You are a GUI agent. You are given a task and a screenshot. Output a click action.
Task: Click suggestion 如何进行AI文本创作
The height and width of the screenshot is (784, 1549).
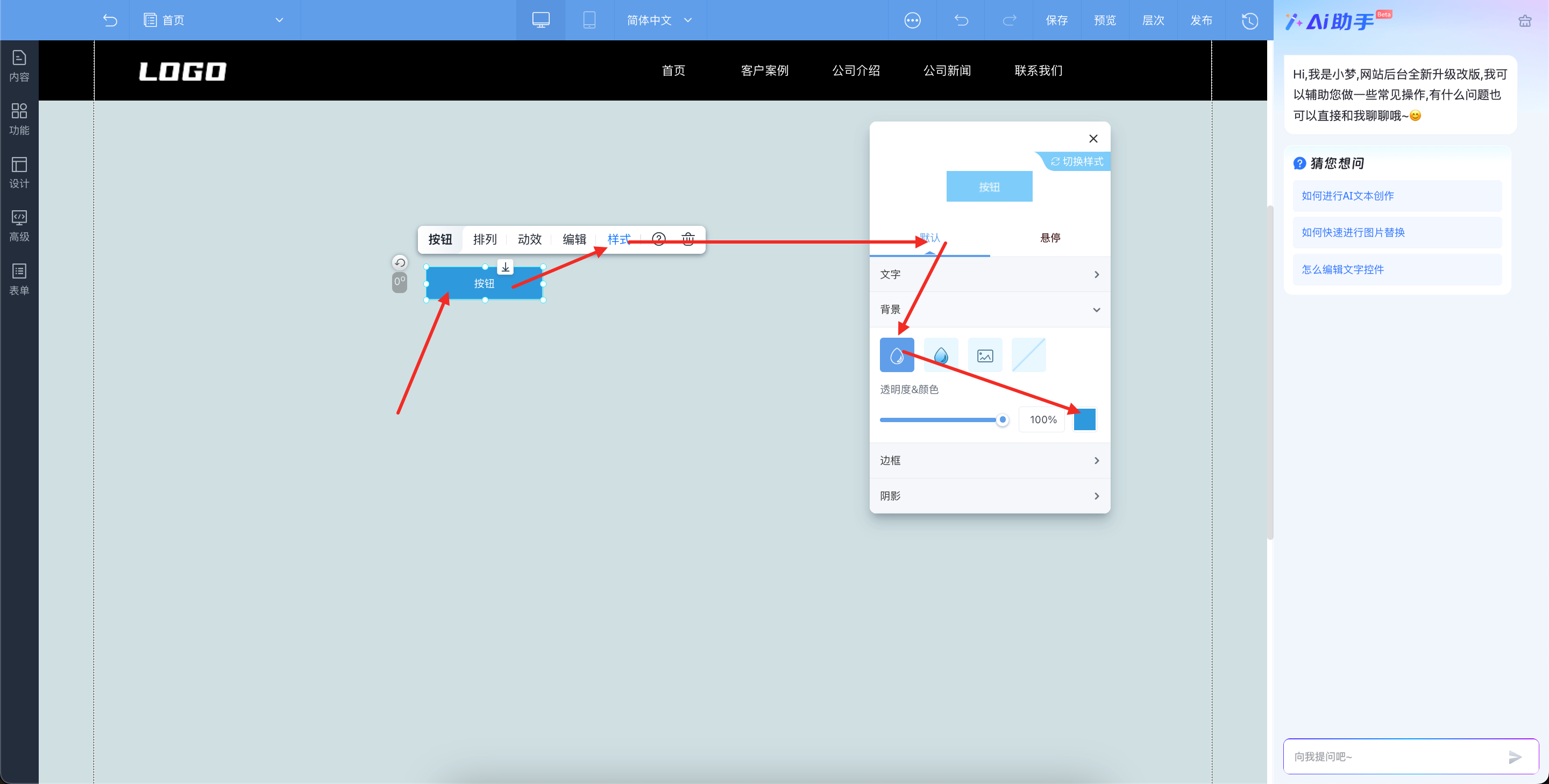(1397, 196)
